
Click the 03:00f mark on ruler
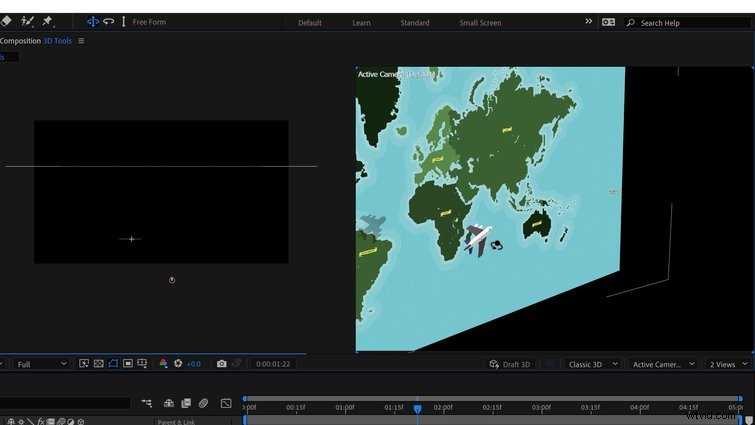[x=541, y=407]
